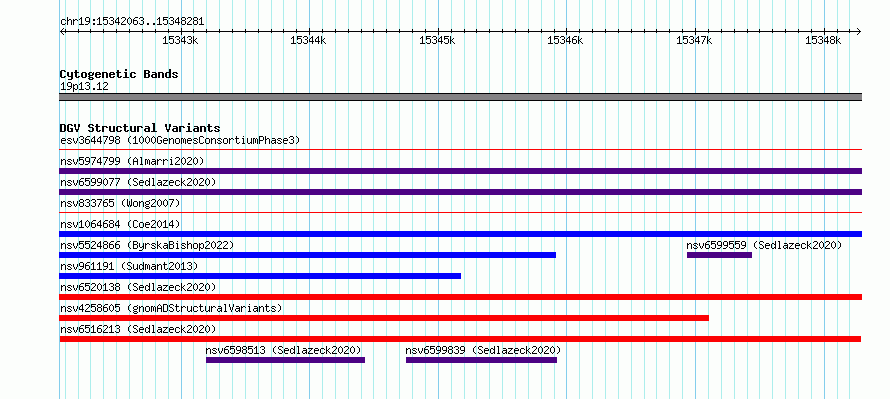Select the red bar under nsv6520138
The image size is (890, 399).
(460, 297)
